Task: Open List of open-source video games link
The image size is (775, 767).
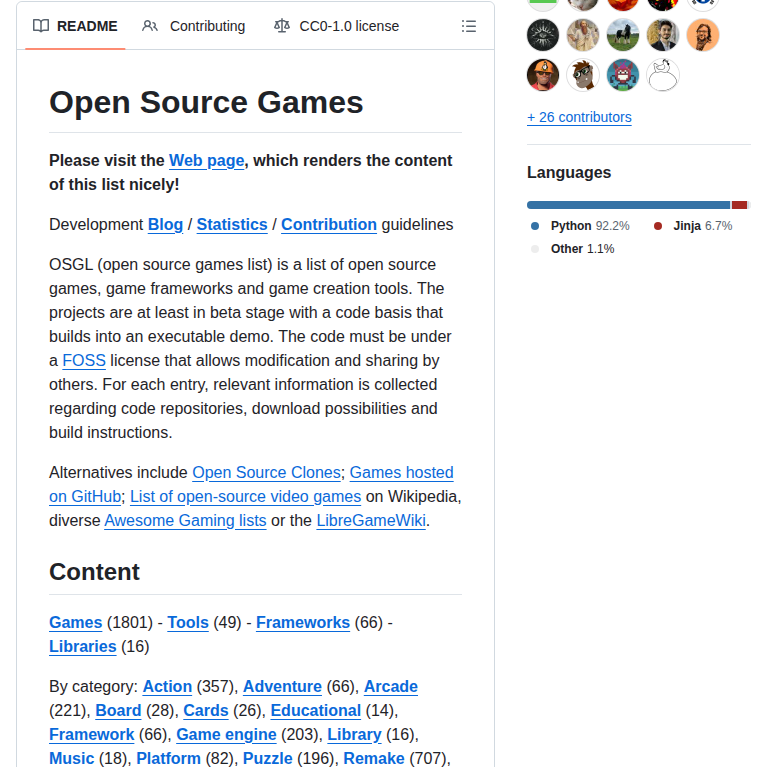Action: (x=246, y=496)
